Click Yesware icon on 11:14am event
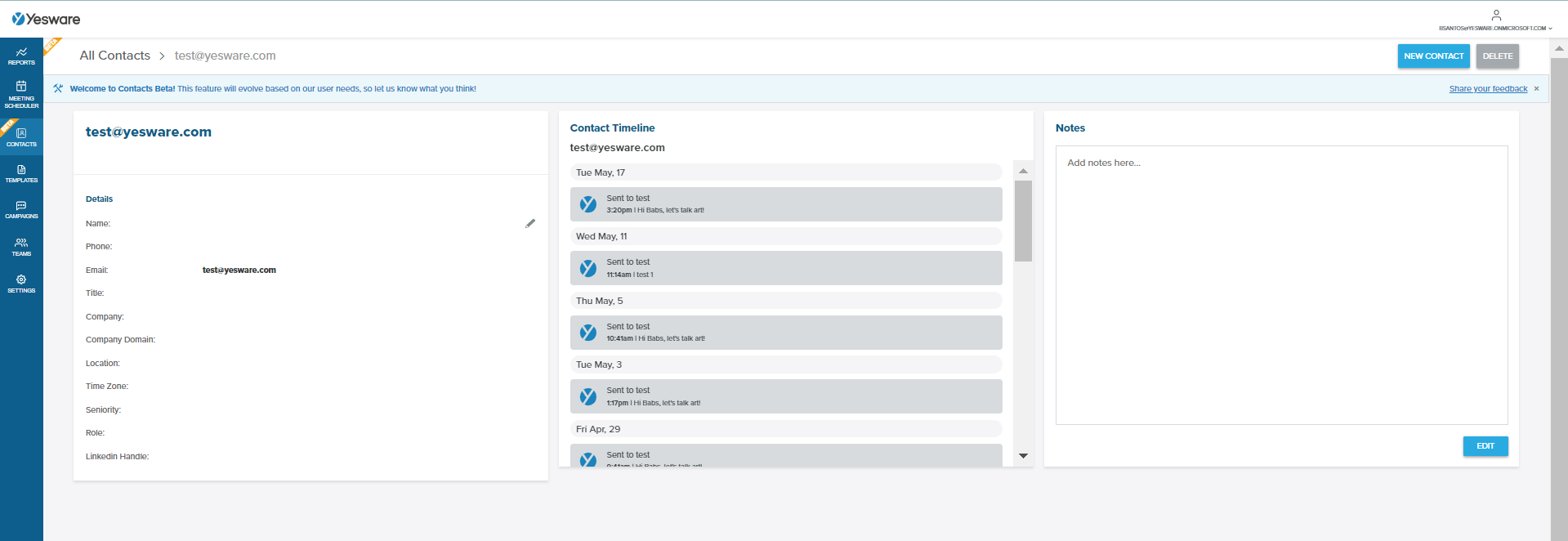Viewport: 1568px width, 541px height. pos(588,268)
